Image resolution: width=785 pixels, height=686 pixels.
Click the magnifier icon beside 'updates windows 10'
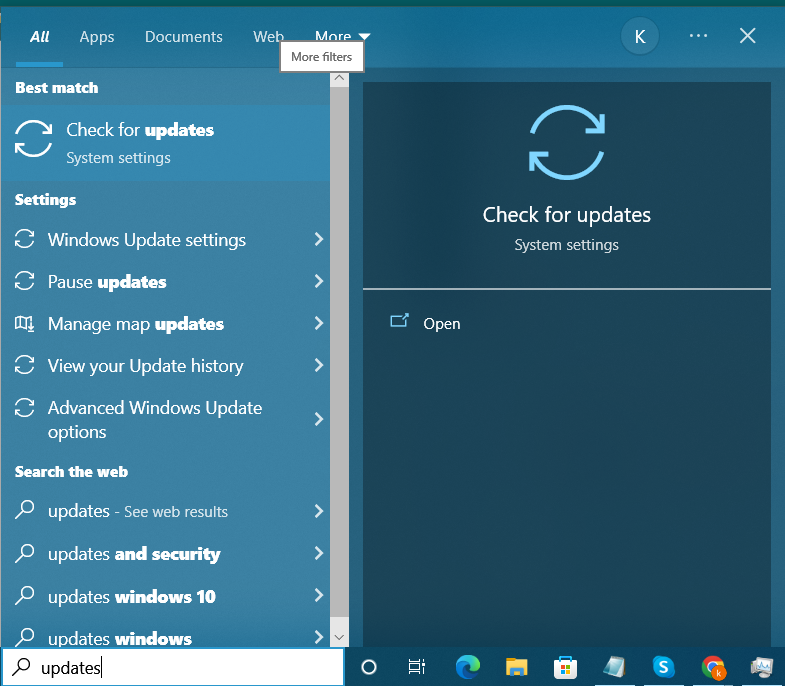(x=25, y=595)
